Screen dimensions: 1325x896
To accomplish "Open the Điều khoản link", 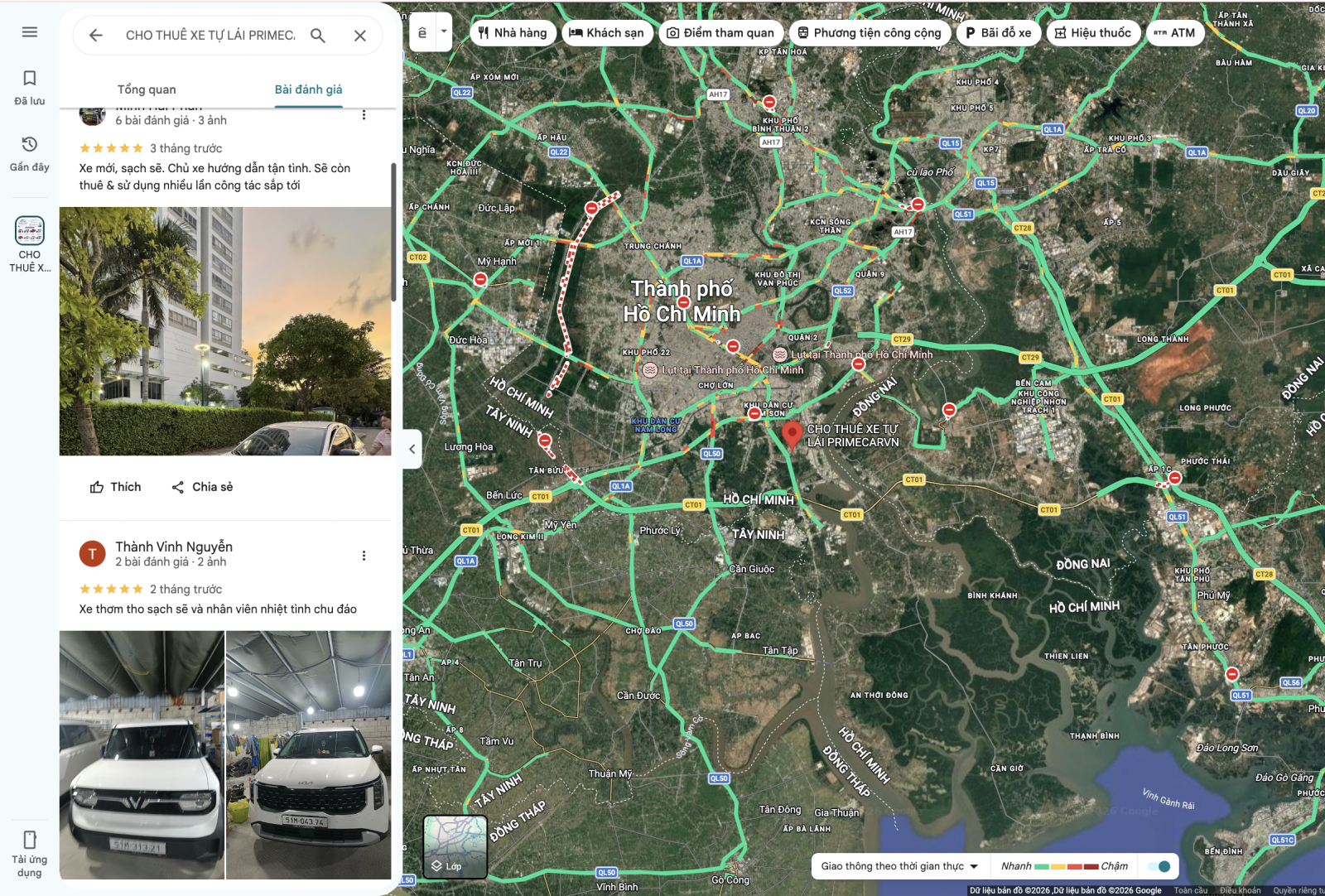I will pos(1240,890).
